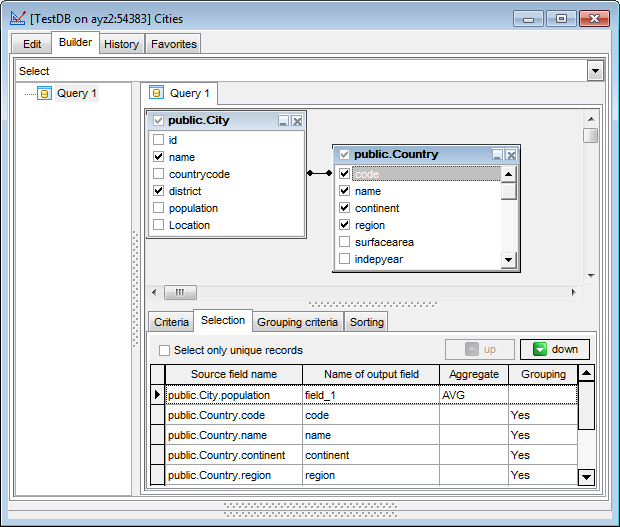The width and height of the screenshot is (620, 527).
Task: Click the Name of output field header
Action: click(371, 374)
